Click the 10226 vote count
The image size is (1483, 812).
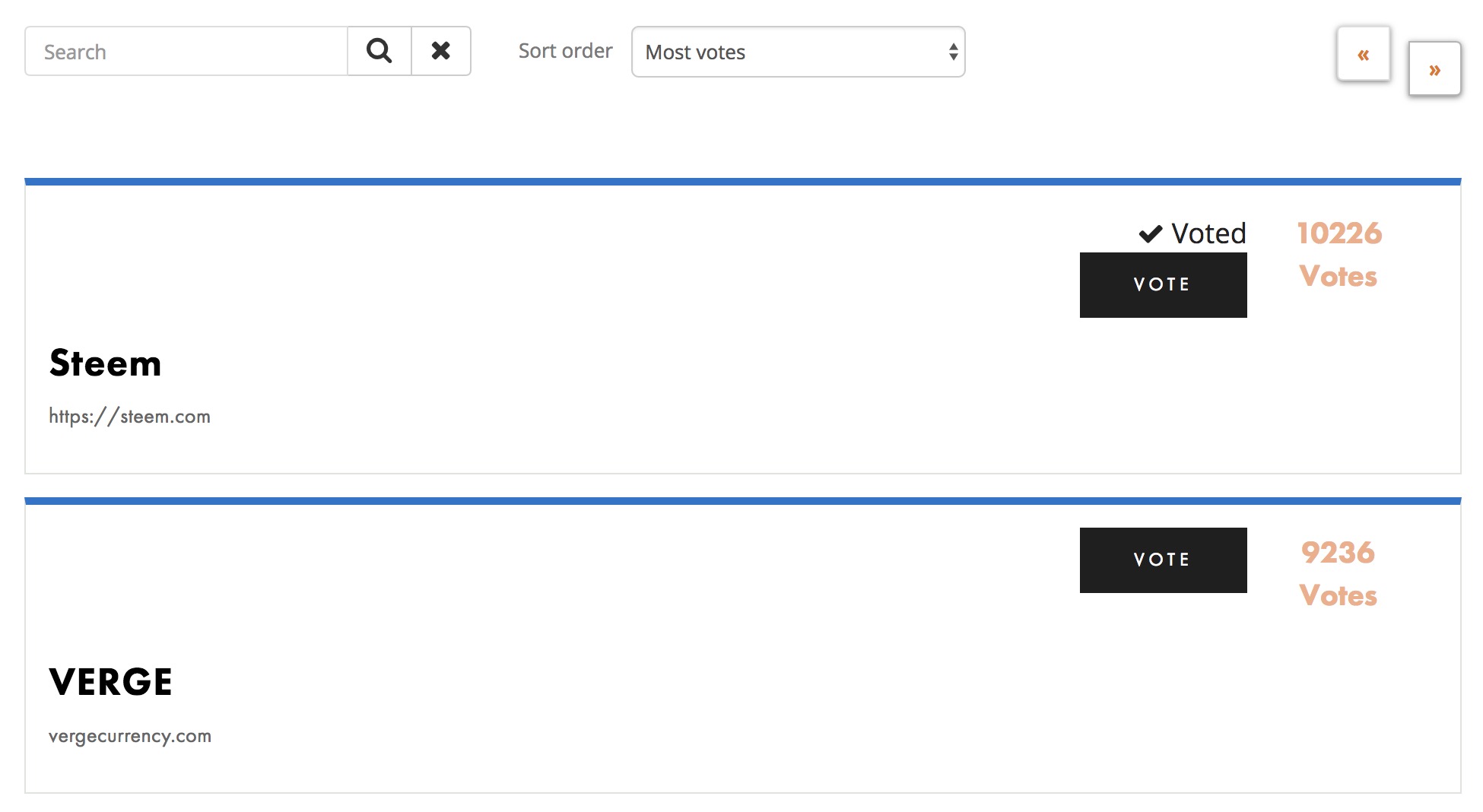pos(1339,233)
